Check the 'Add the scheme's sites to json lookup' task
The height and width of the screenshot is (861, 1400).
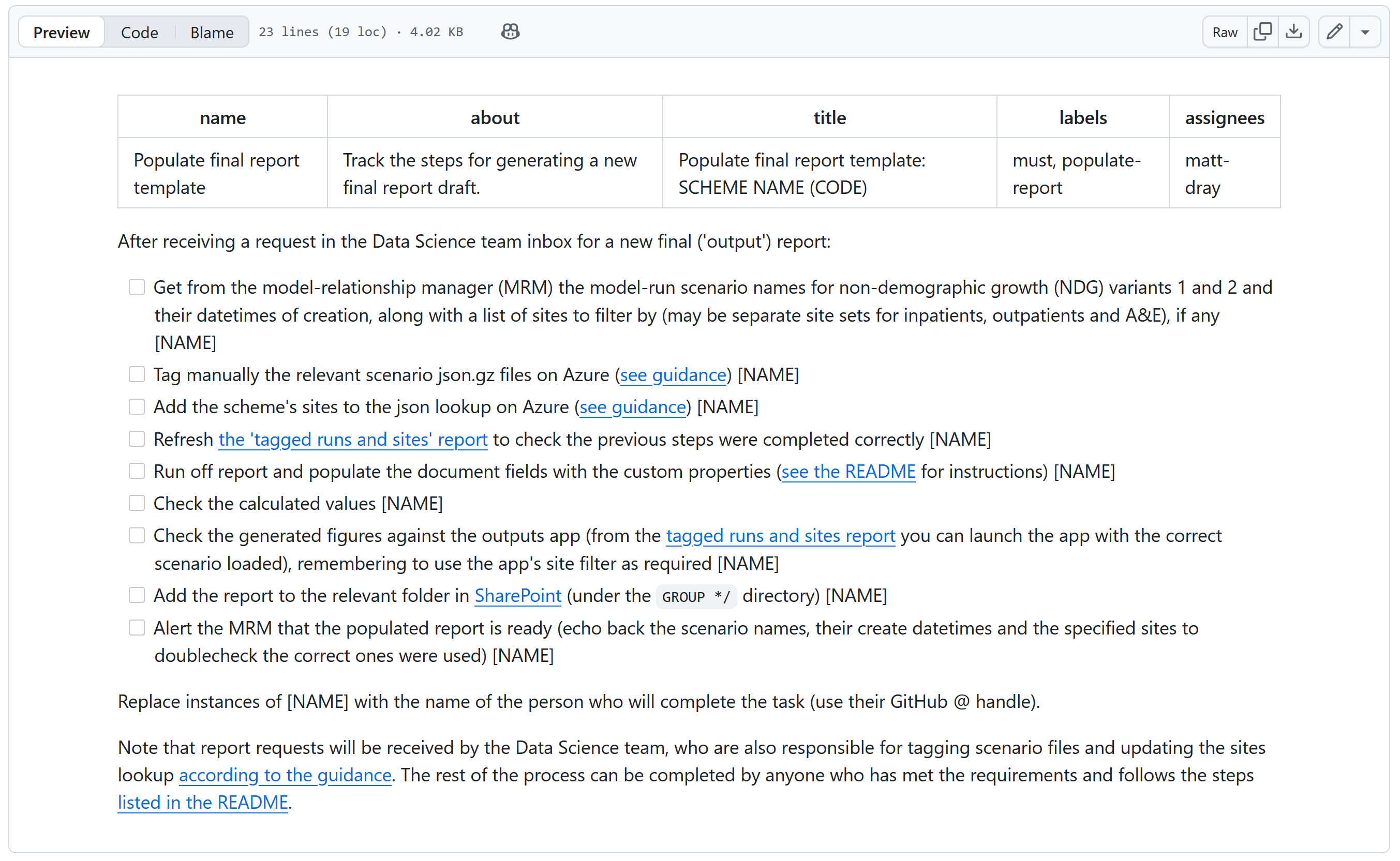tap(137, 406)
